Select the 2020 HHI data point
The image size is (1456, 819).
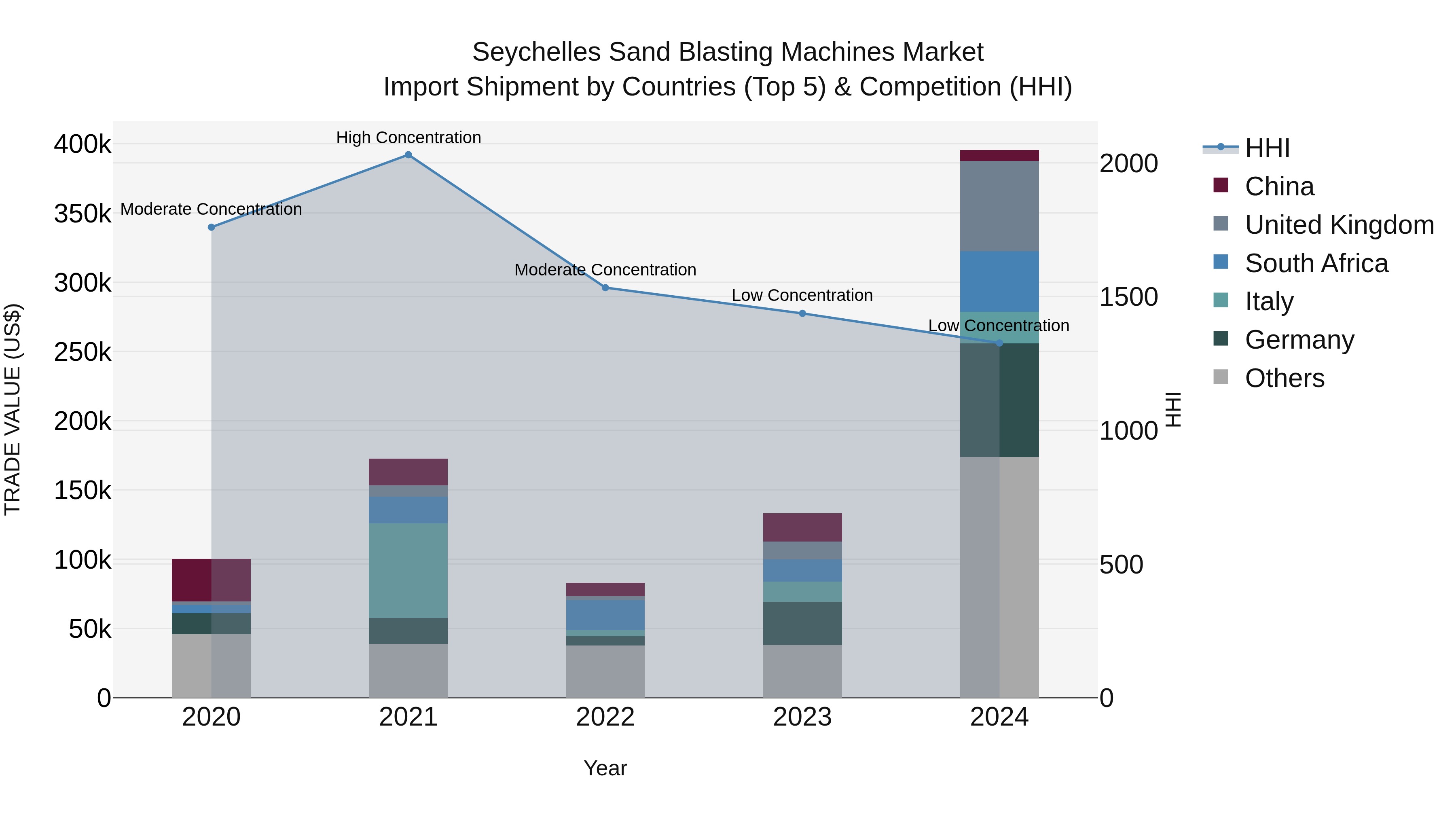(212, 227)
